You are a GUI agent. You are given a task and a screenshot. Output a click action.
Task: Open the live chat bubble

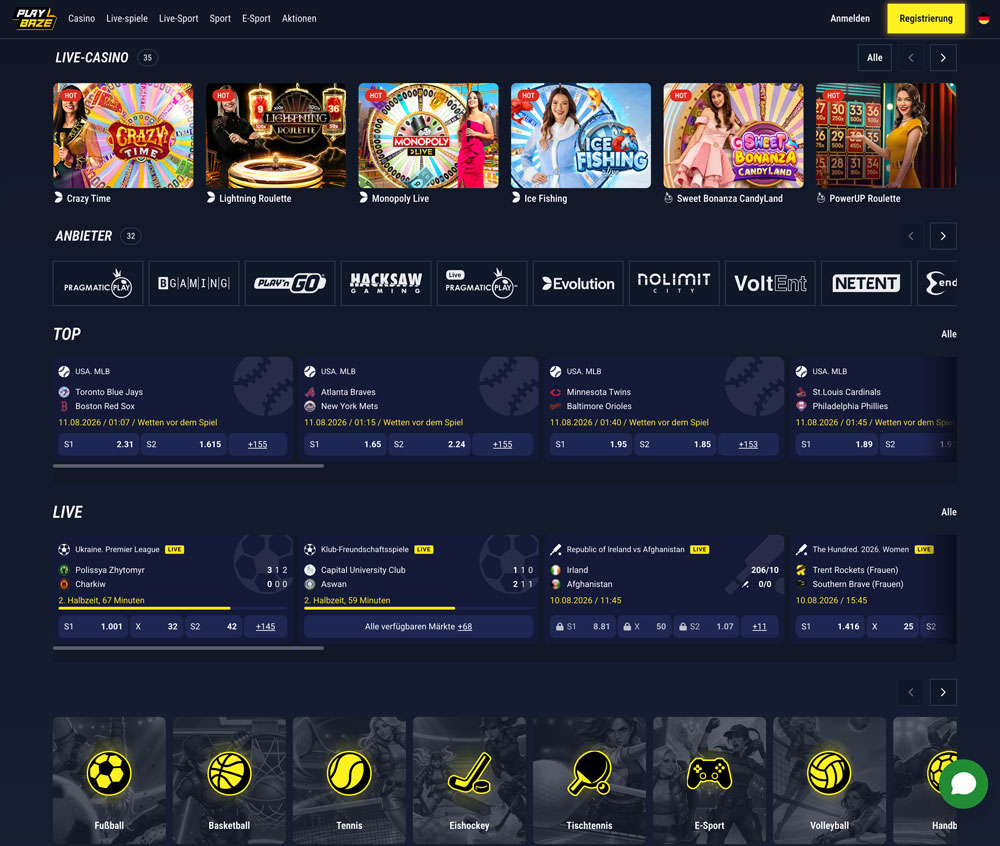pos(963,784)
